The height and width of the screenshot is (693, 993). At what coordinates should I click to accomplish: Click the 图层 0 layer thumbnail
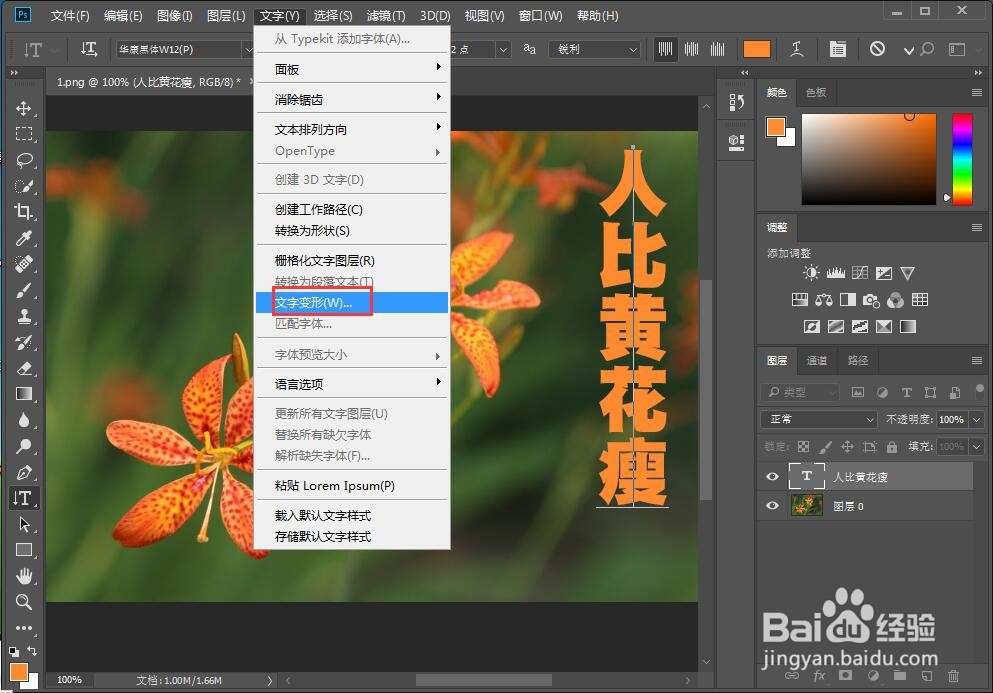[807, 505]
